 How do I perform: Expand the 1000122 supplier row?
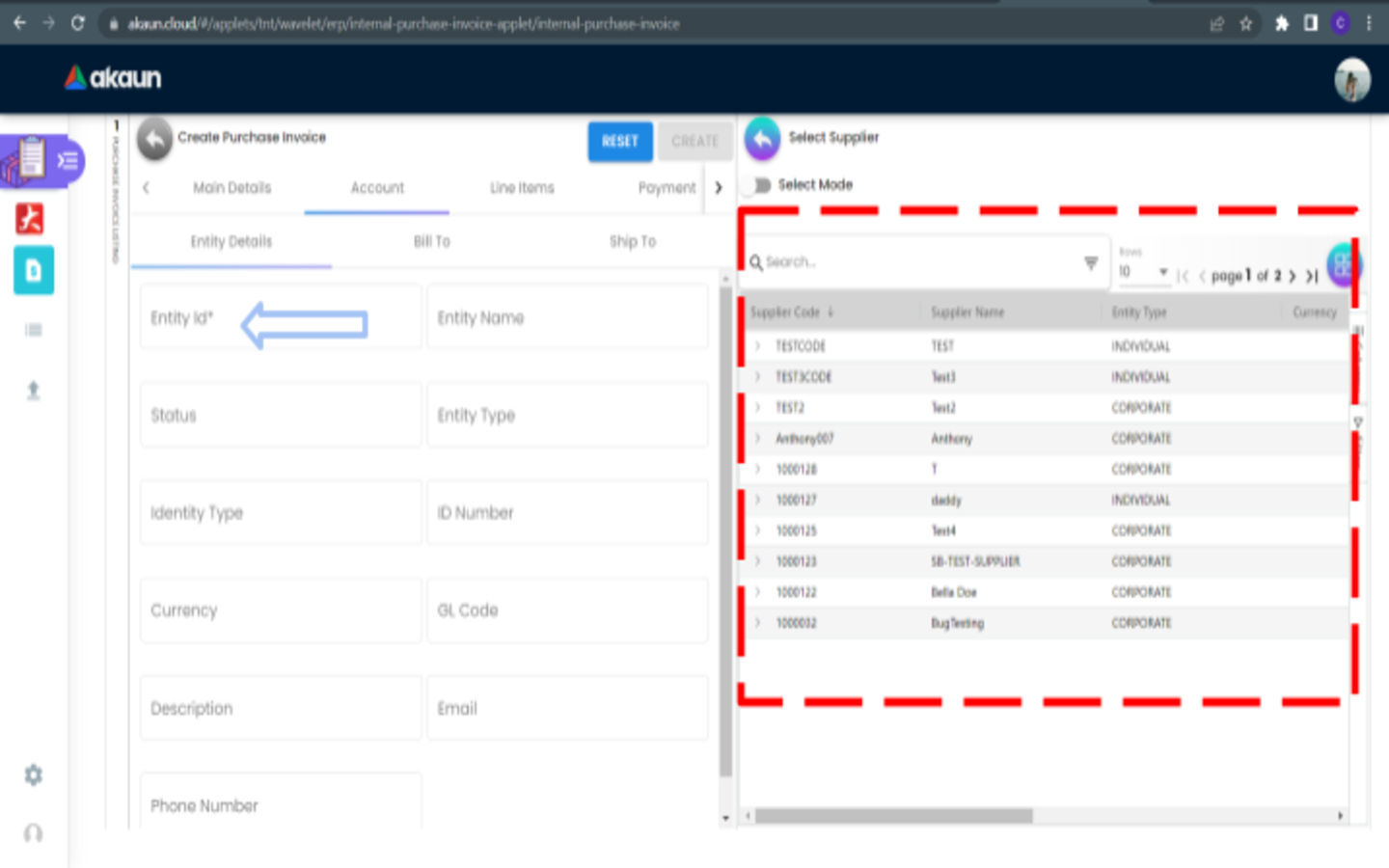tap(758, 593)
